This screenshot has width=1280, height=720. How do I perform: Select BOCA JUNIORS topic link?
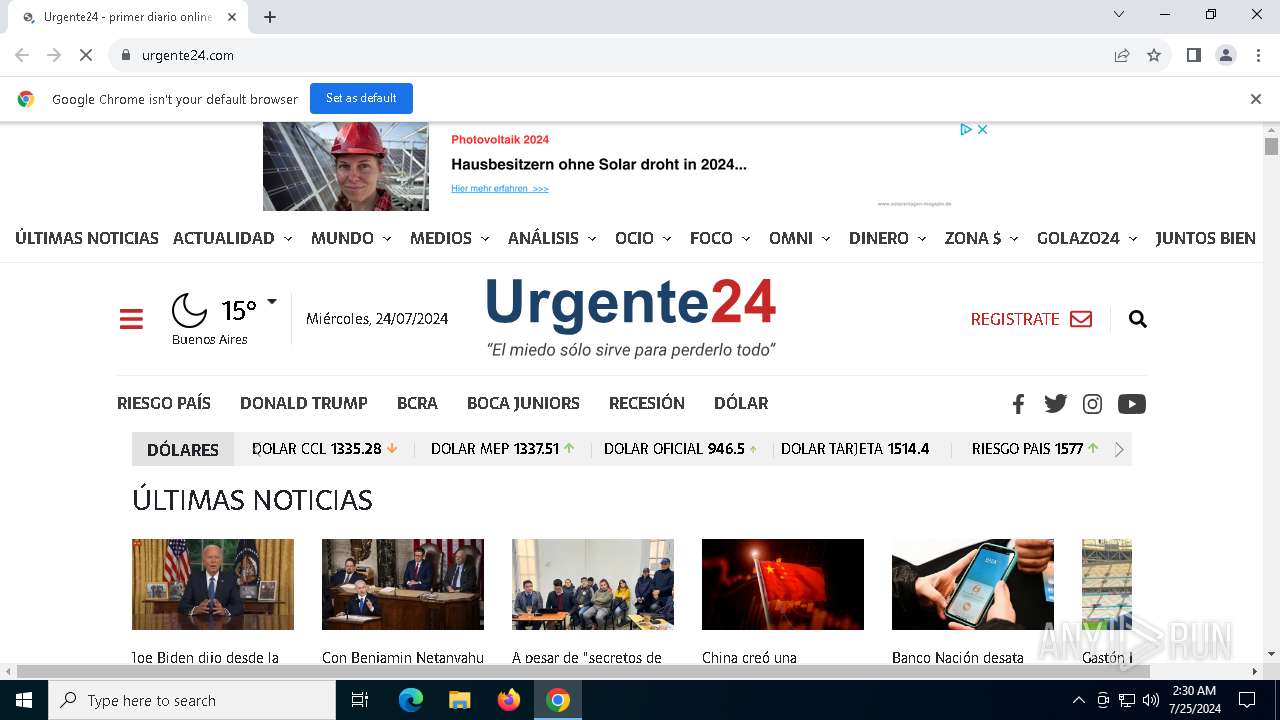pos(523,403)
